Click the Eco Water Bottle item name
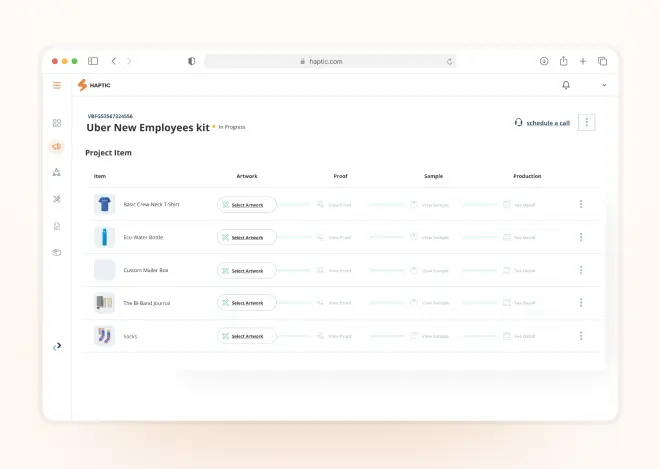The height and width of the screenshot is (469, 660). click(143, 237)
